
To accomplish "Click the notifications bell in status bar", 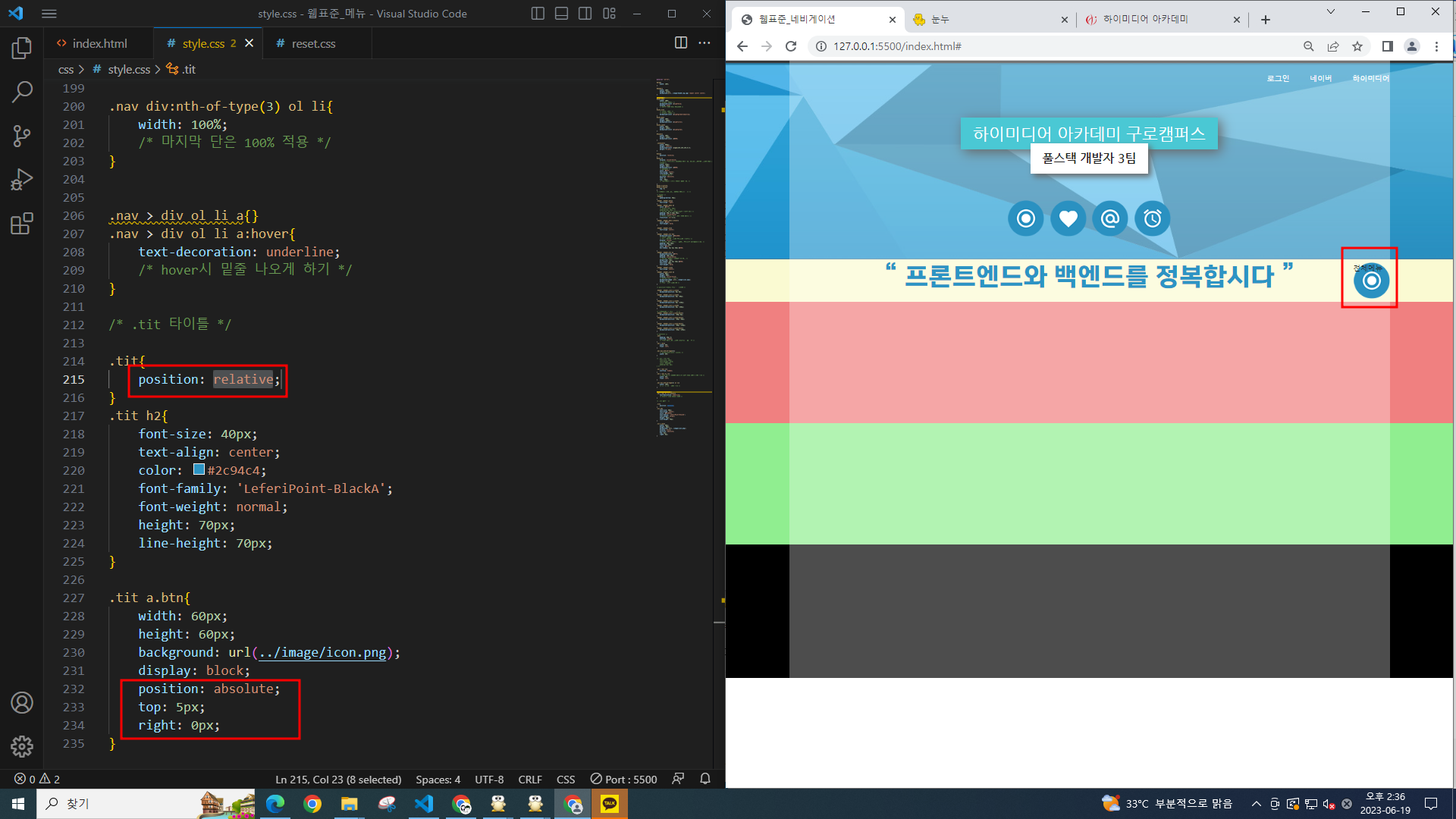I will point(704,779).
